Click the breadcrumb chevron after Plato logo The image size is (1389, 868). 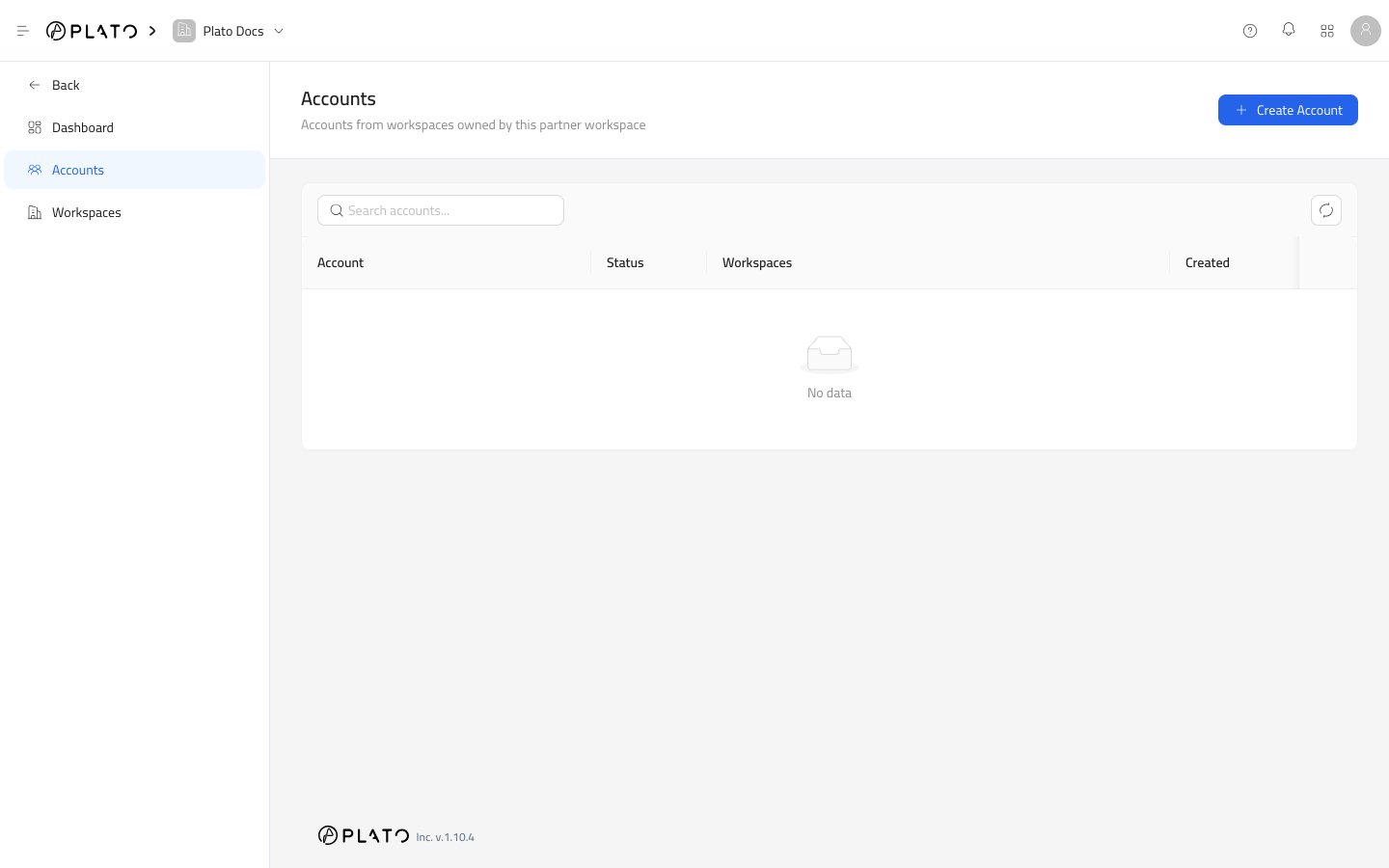pyautogui.click(x=152, y=31)
